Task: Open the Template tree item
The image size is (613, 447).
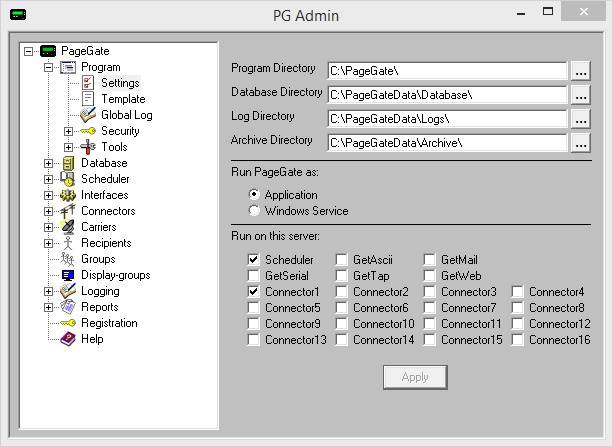Action: click(x=123, y=99)
